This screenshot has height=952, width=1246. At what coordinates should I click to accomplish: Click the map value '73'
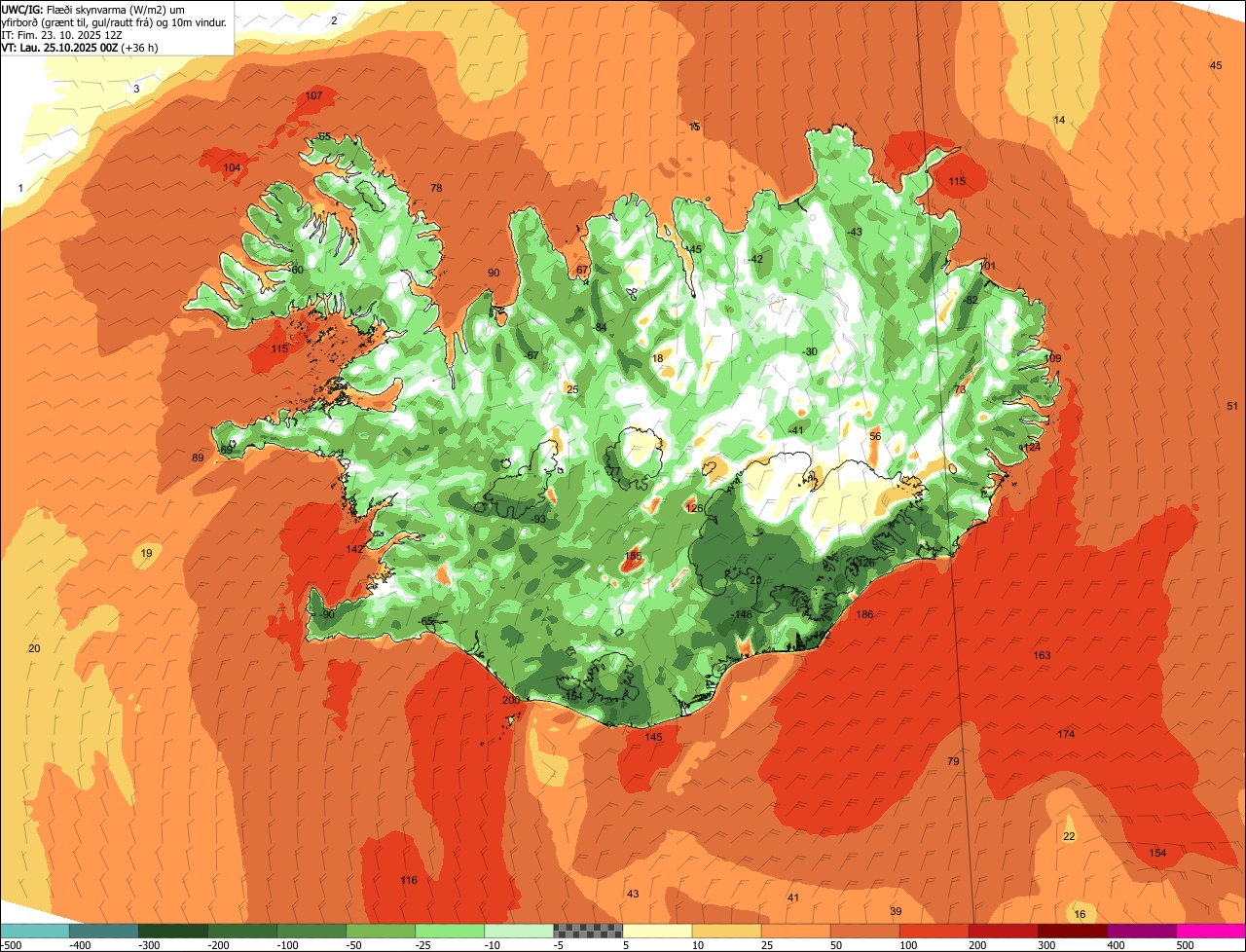click(x=960, y=389)
